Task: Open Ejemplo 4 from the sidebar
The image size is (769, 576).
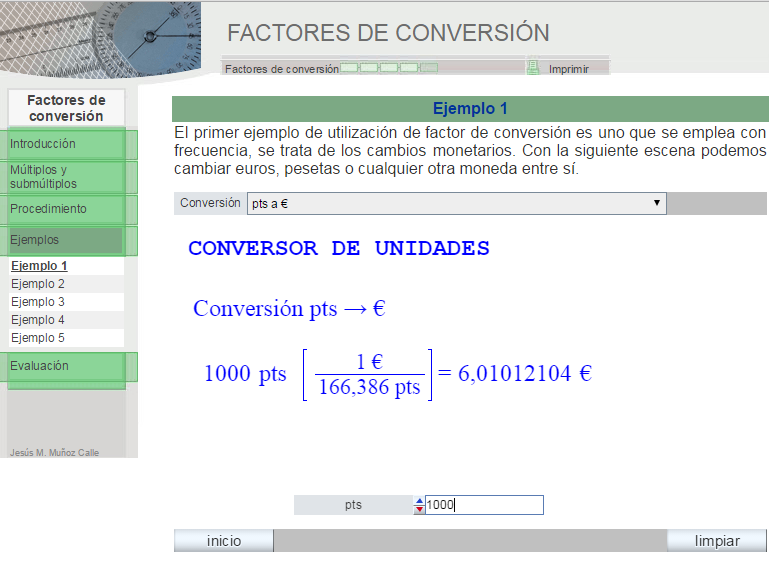Action: 38,320
